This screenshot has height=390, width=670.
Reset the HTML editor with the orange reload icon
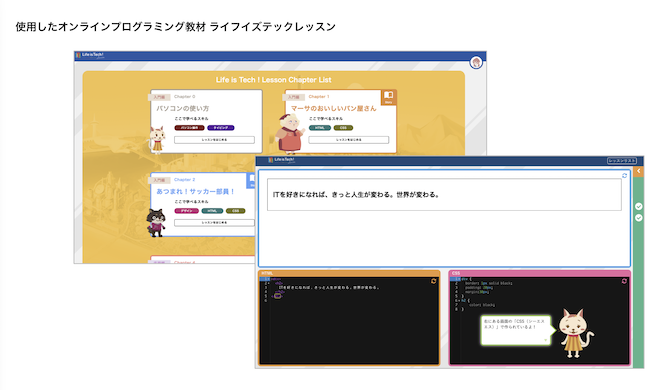click(434, 281)
